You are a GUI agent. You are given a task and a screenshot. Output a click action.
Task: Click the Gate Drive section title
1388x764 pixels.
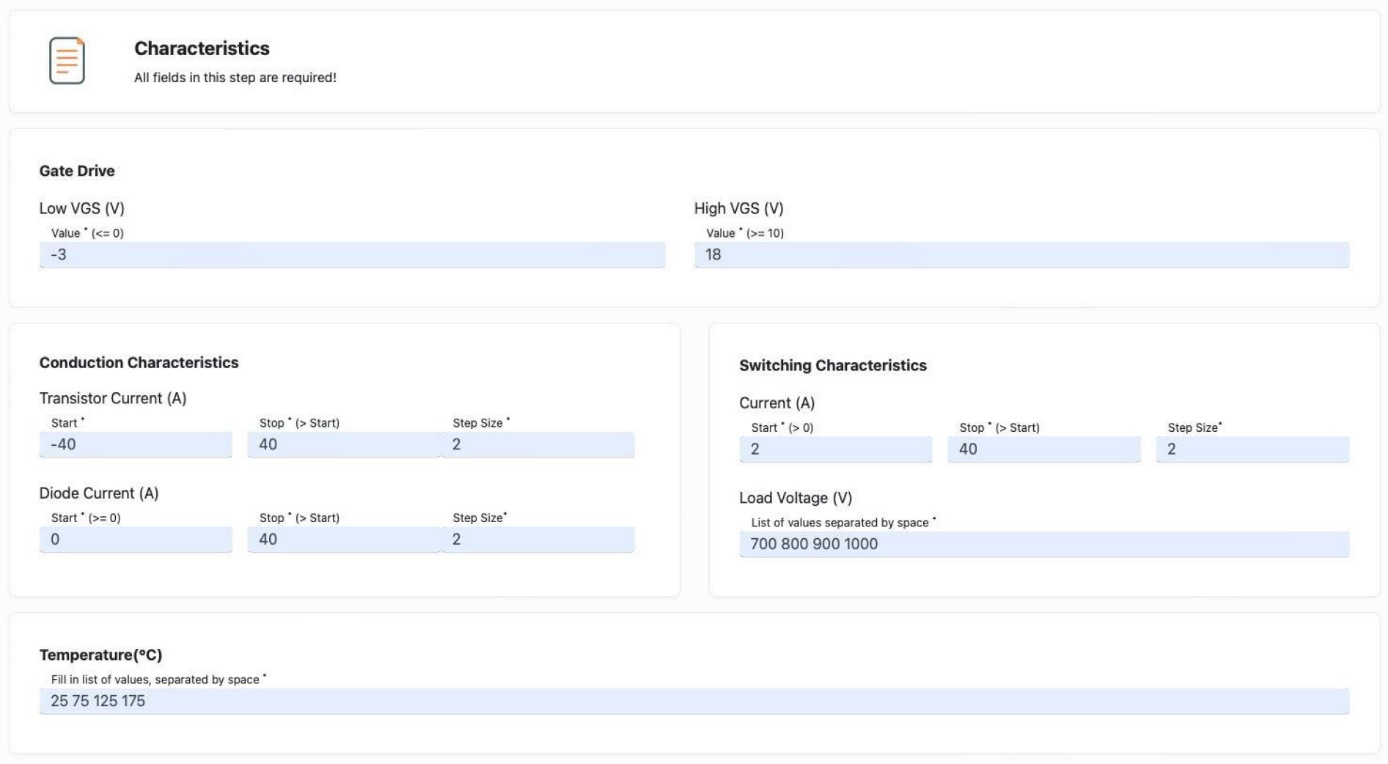coord(77,171)
